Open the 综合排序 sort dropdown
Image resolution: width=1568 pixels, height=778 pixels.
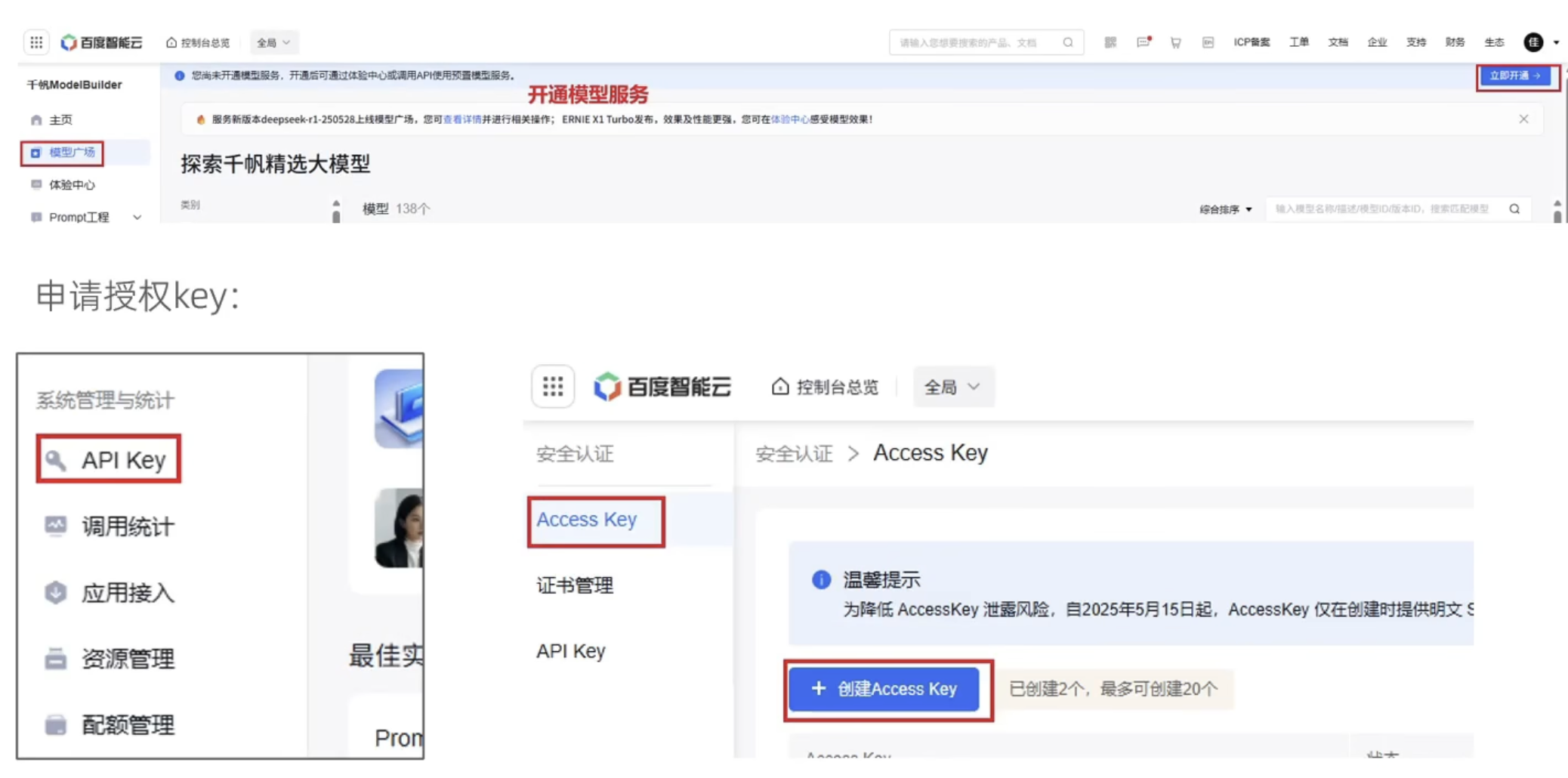tap(1225, 209)
